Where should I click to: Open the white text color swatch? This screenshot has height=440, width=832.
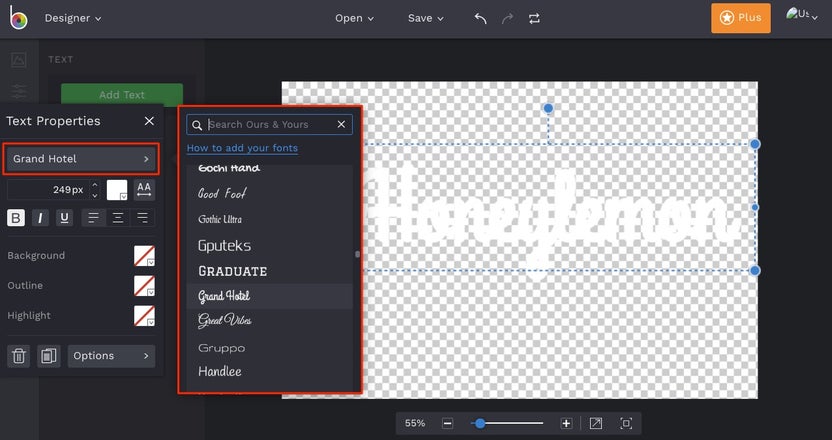(x=117, y=189)
